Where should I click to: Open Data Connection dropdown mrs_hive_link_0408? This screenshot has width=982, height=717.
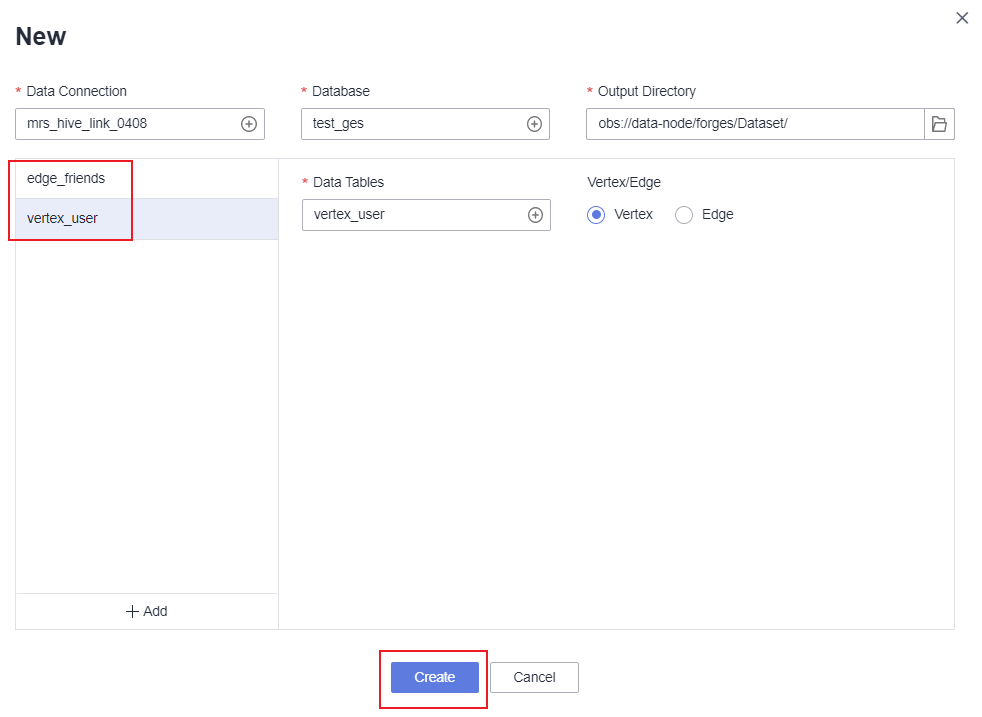(x=125, y=124)
